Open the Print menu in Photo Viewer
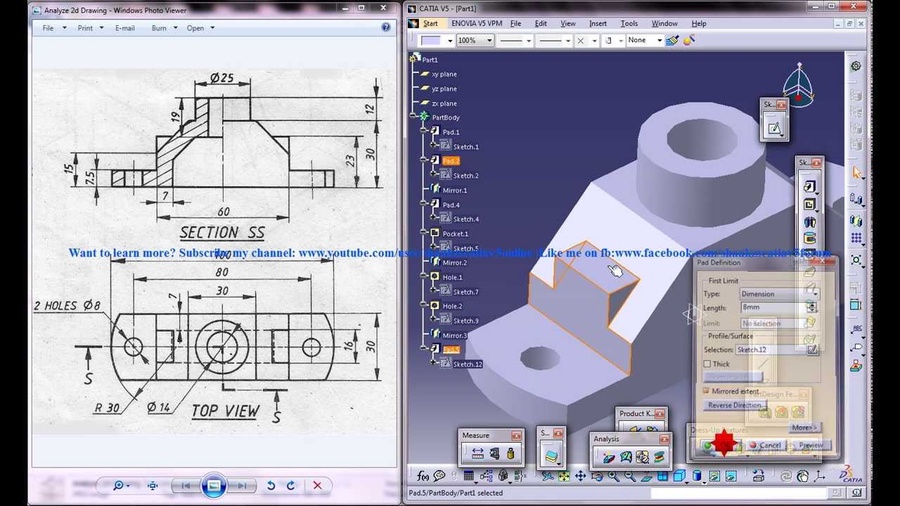Viewport: 900px width, 506px height. 88,28
